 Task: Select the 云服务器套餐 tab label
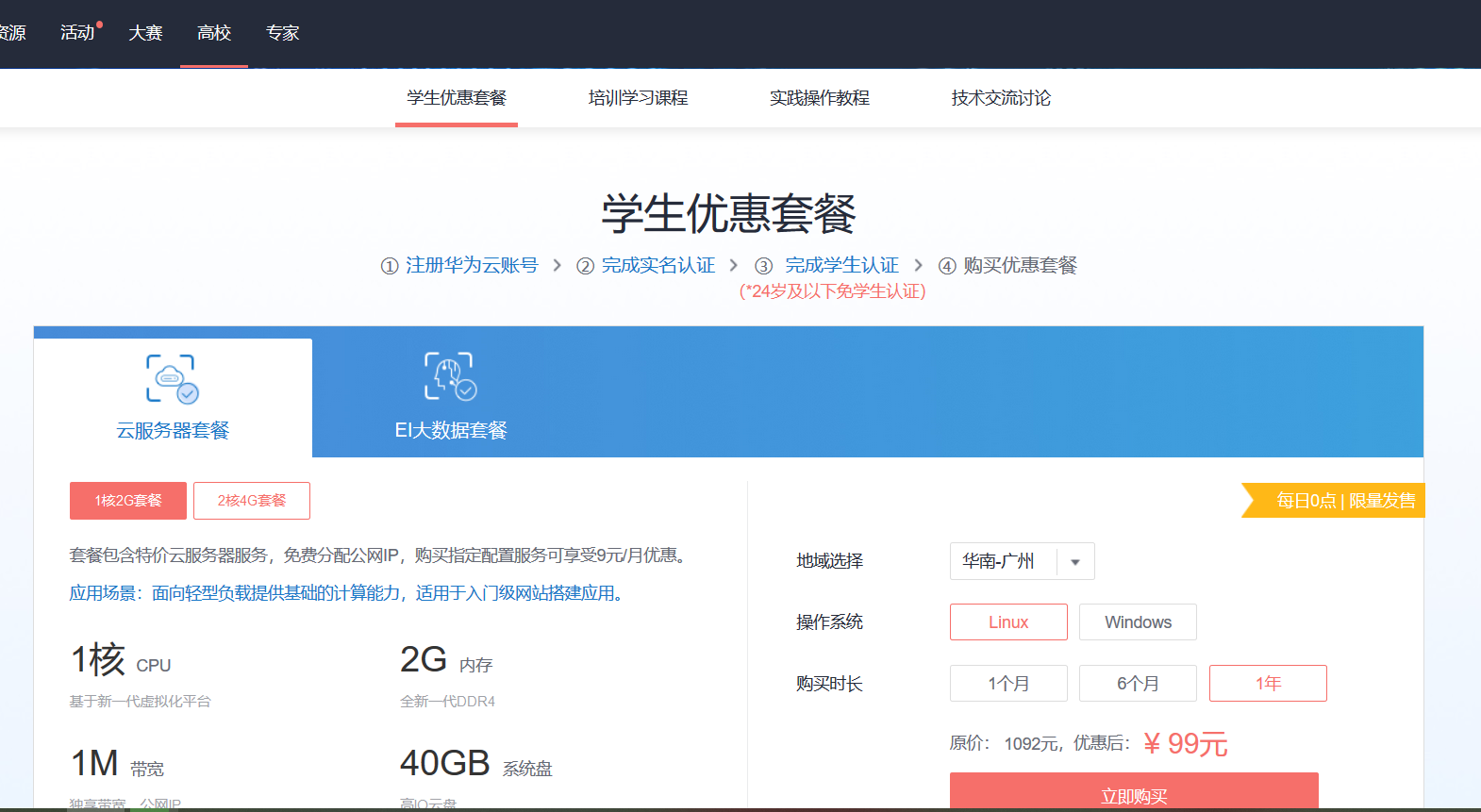173,430
